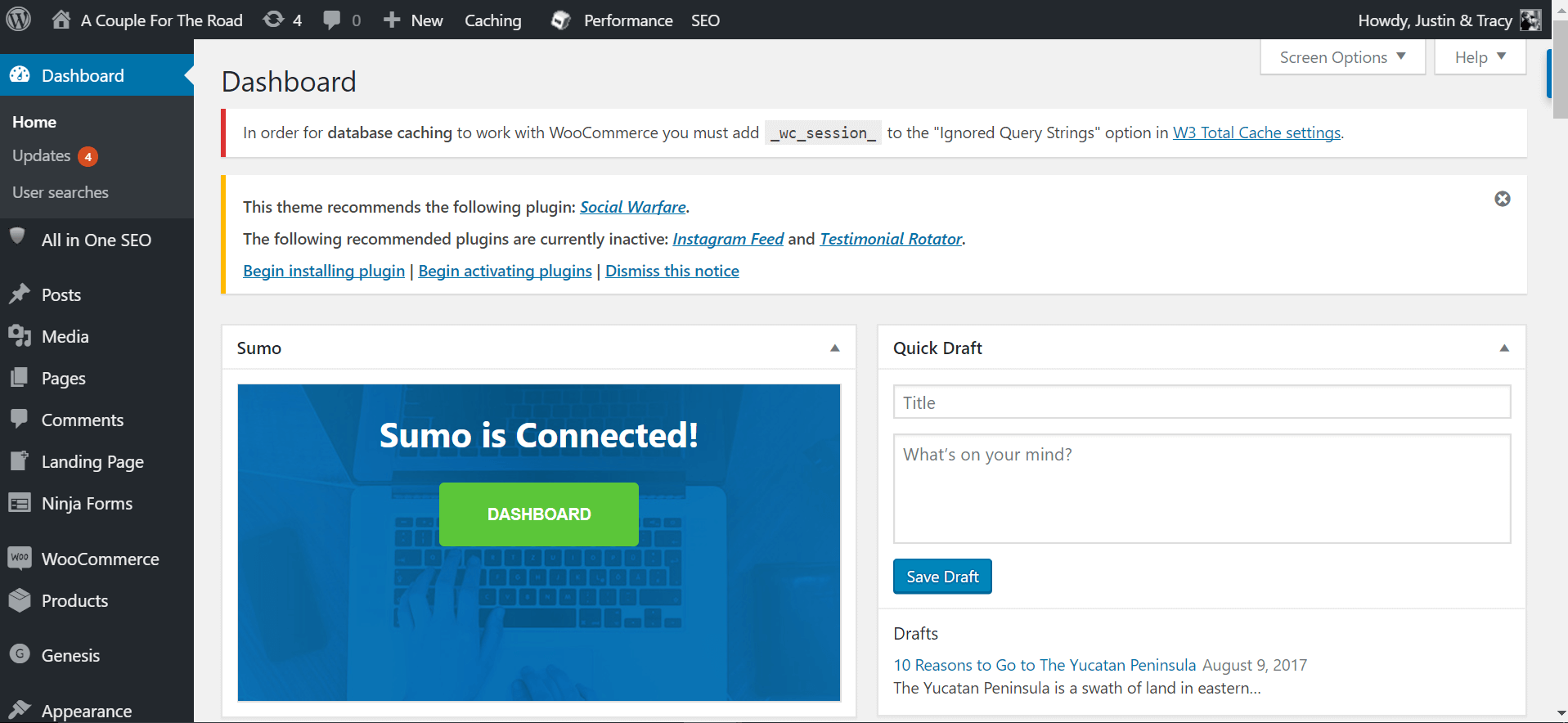The width and height of the screenshot is (1568, 723).
Task: Click the Products box icon
Action: 20,600
